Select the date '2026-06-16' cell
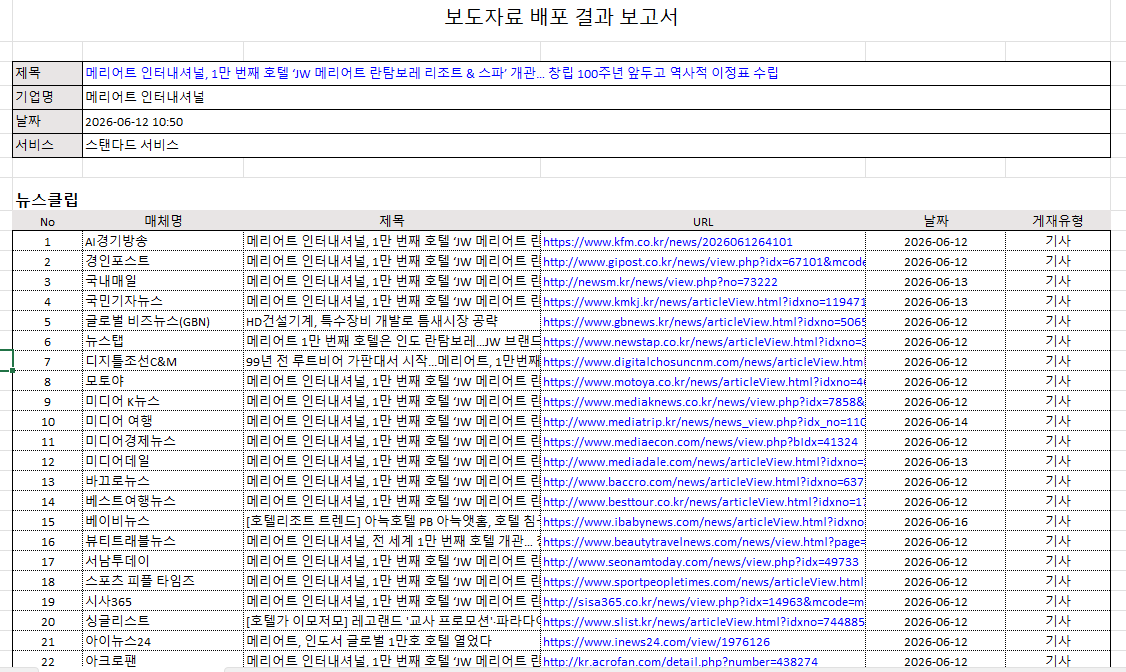The width and height of the screenshot is (1126, 672). click(936, 522)
